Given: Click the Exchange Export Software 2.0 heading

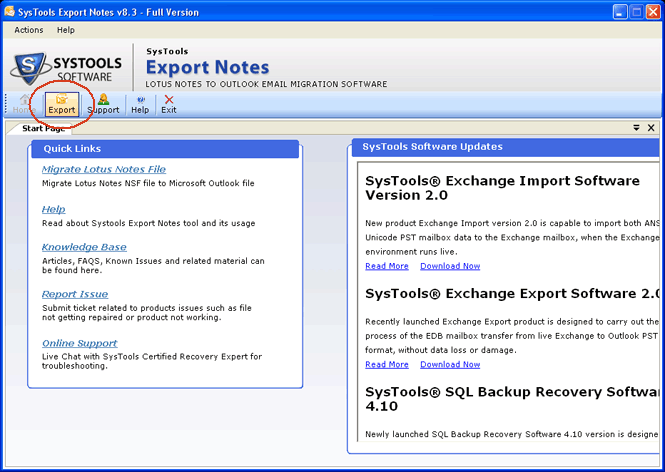Looking at the screenshot, I should (512, 293).
